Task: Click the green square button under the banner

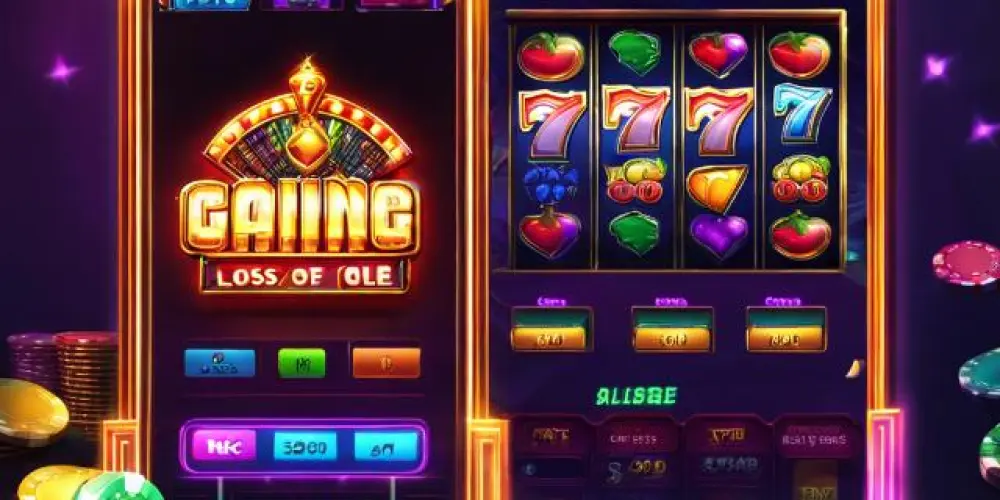Action: (302, 363)
